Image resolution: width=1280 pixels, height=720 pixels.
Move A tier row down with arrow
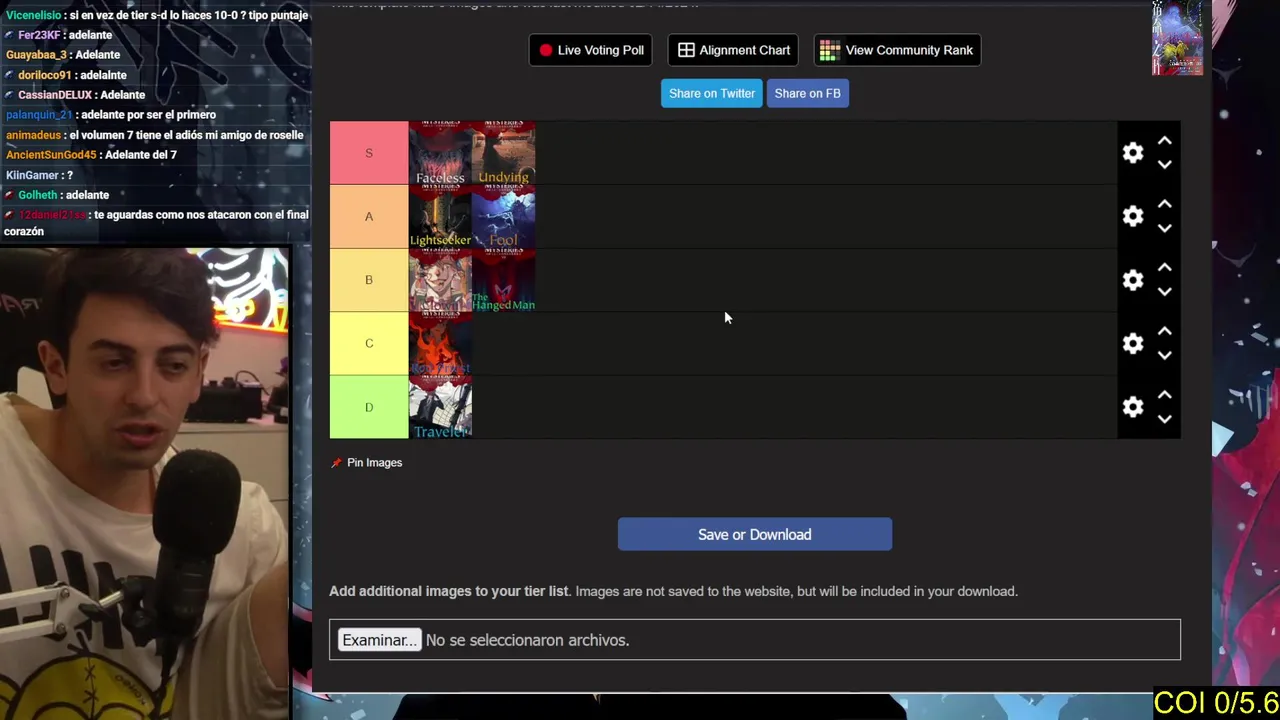pyautogui.click(x=1164, y=228)
